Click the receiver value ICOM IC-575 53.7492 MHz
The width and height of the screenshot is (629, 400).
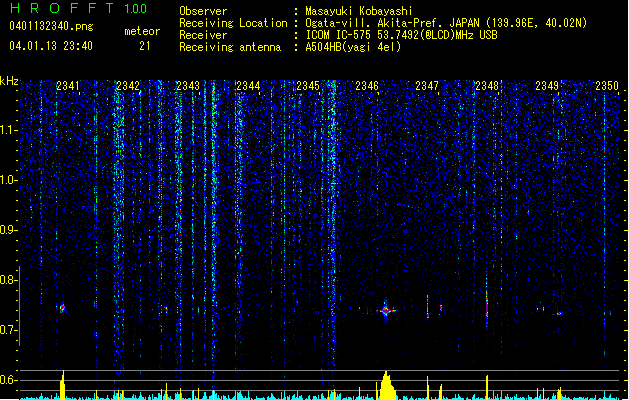[x=401, y=35]
